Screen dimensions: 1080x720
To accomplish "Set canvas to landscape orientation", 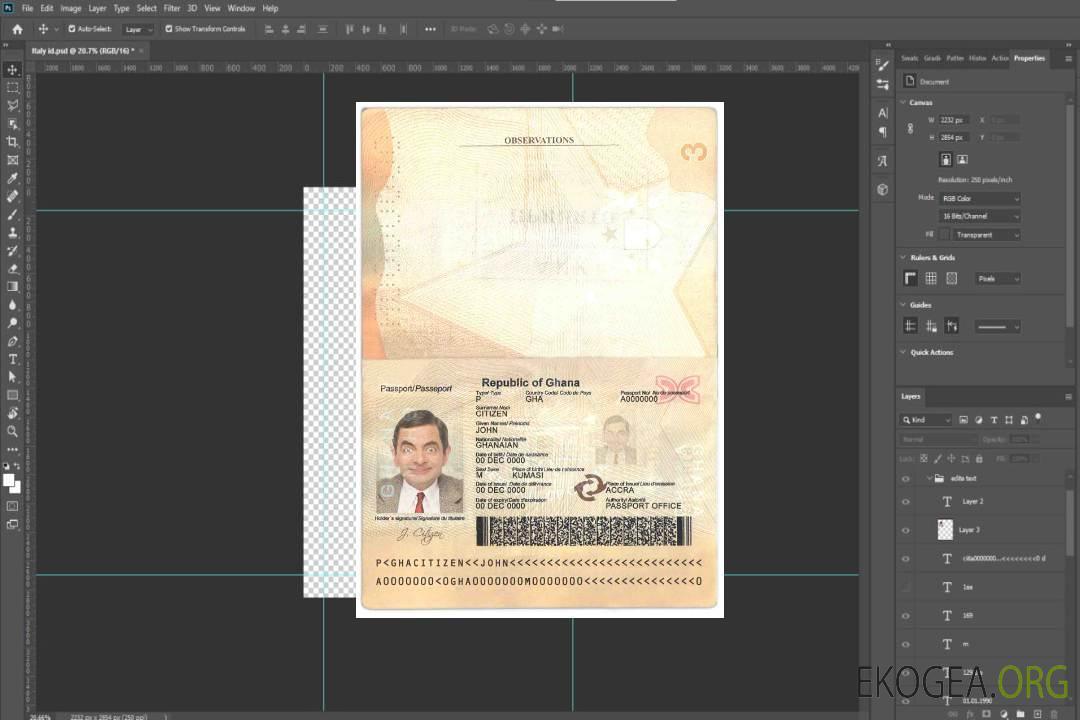I will click(962, 160).
